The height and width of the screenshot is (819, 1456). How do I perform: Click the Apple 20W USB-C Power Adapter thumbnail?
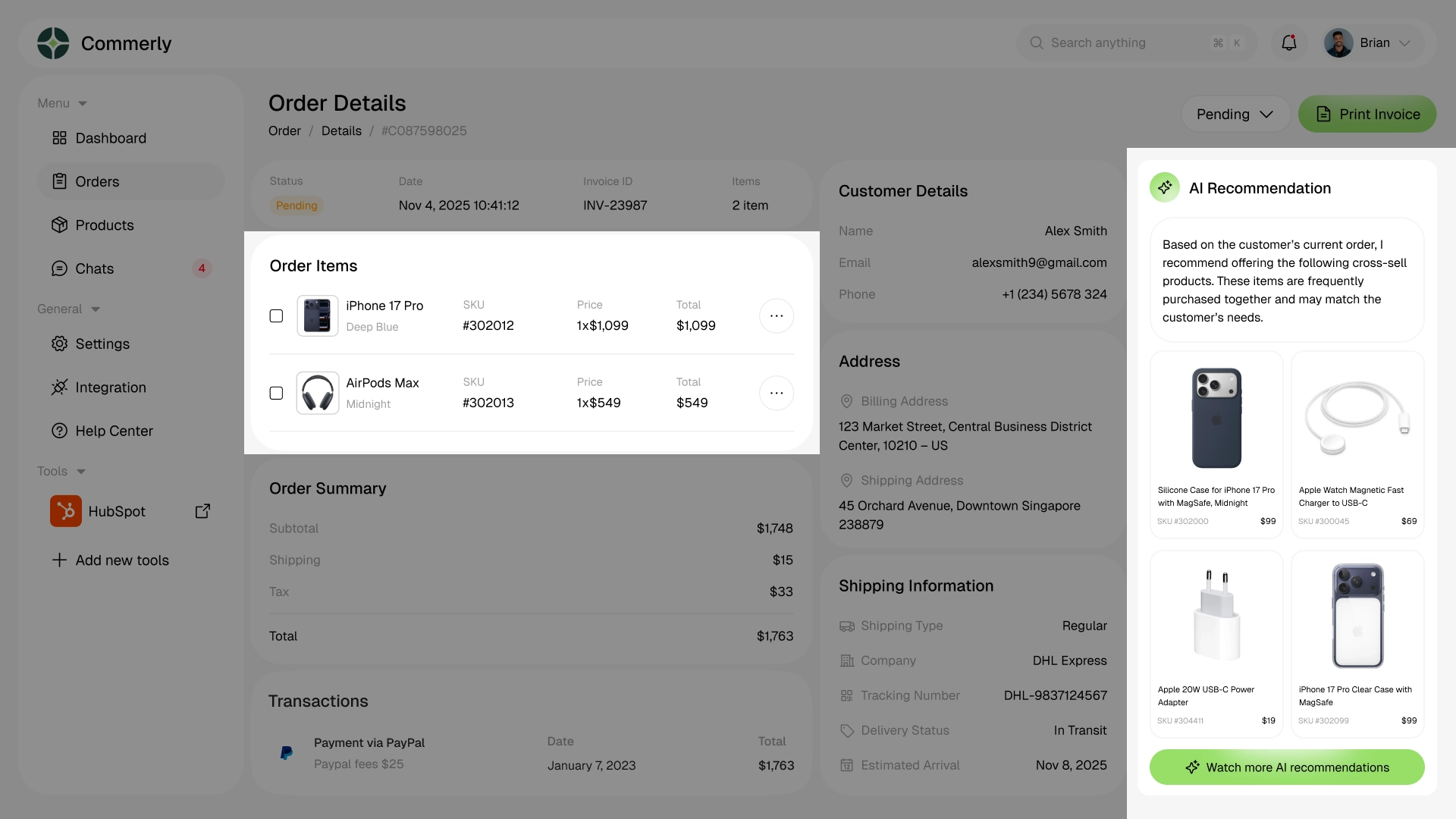coord(1216,614)
